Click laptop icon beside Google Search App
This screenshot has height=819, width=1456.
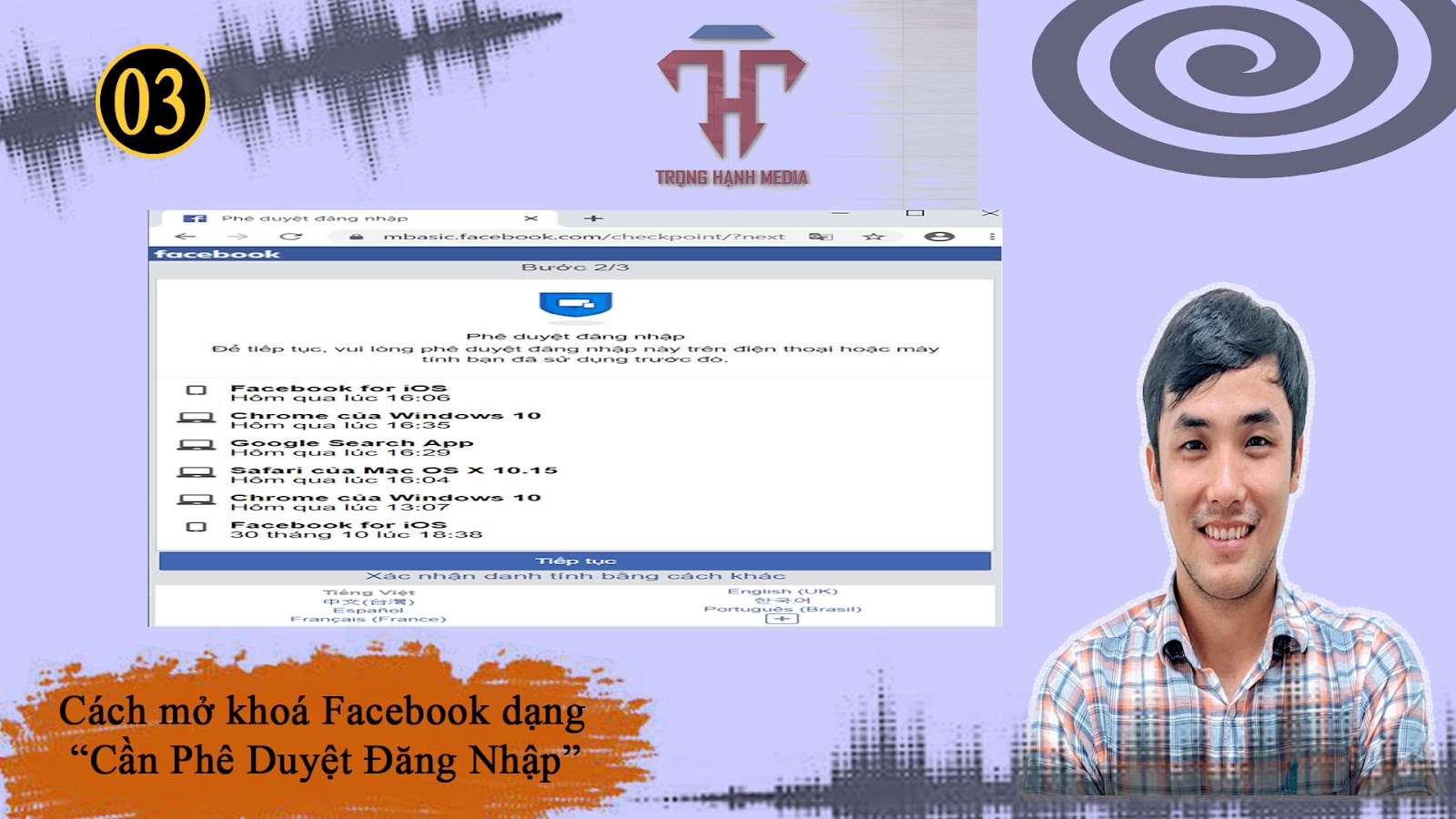(x=196, y=446)
